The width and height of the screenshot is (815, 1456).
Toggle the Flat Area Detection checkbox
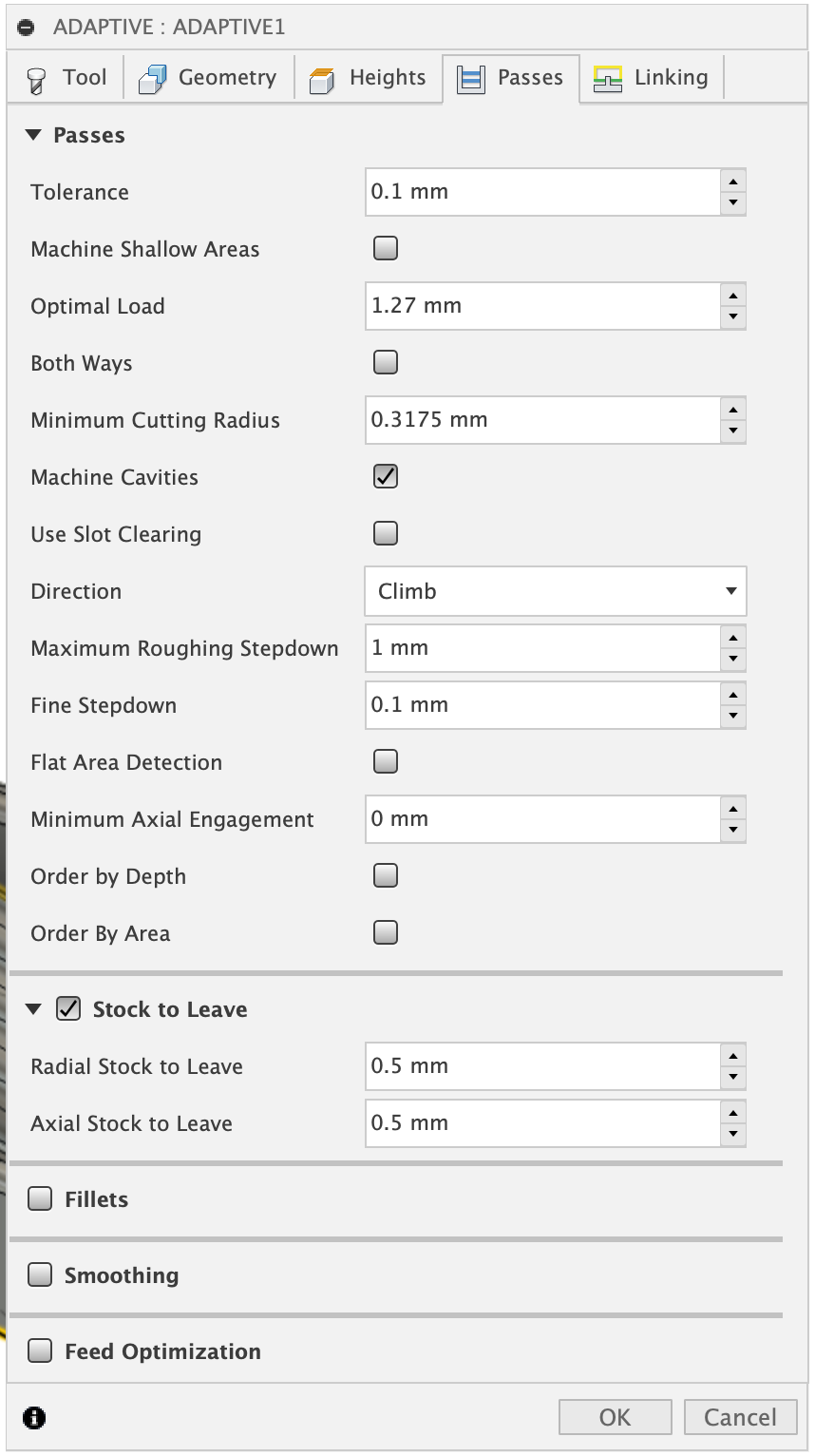(386, 762)
